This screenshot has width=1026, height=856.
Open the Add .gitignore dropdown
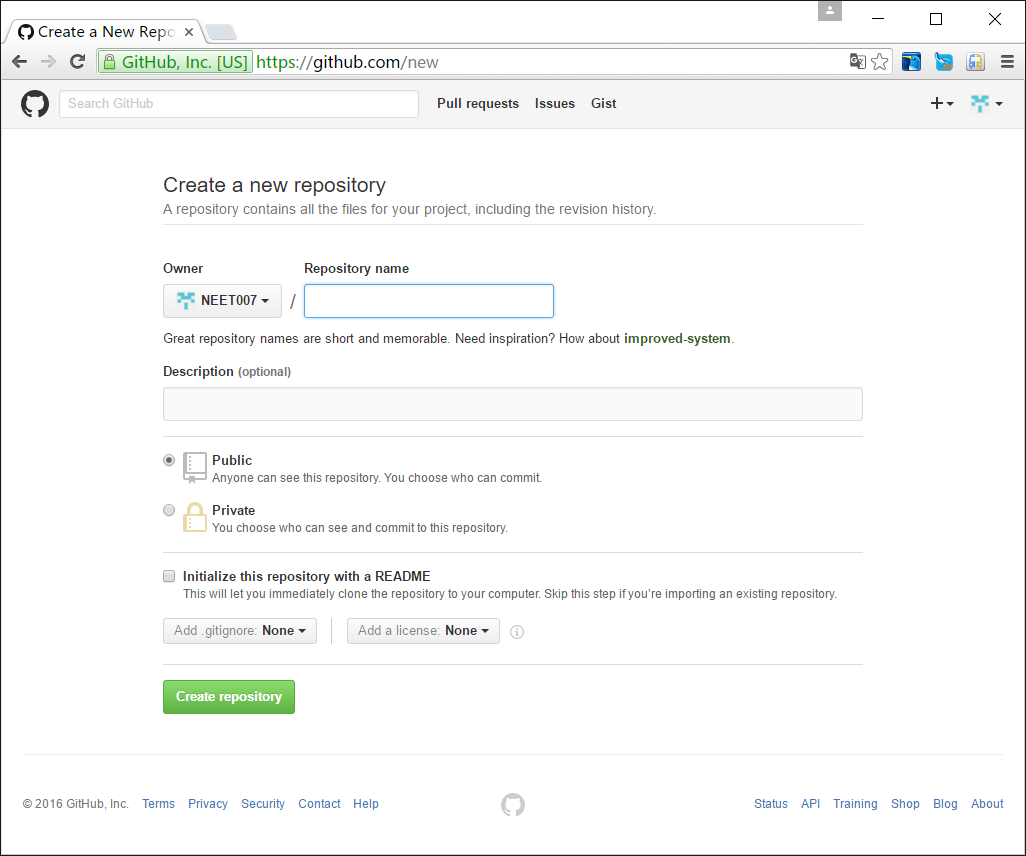(x=239, y=631)
